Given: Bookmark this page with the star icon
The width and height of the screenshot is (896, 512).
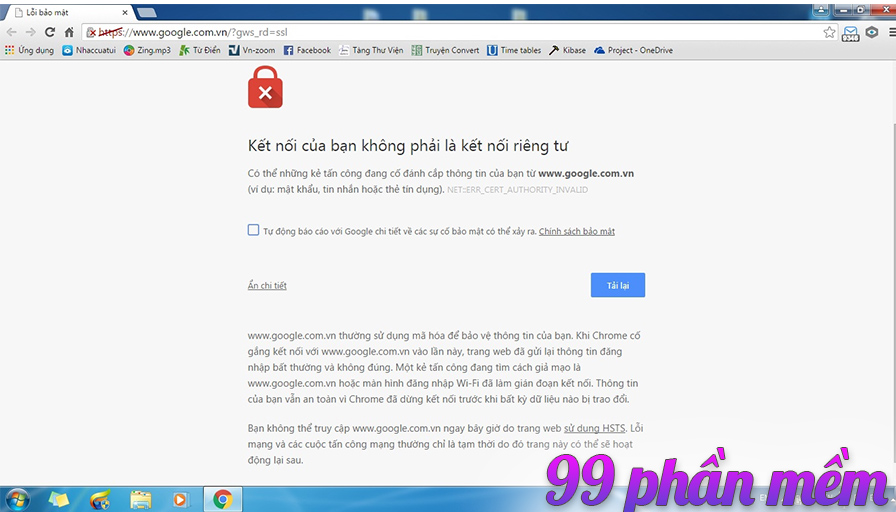Looking at the screenshot, I should (x=829, y=32).
